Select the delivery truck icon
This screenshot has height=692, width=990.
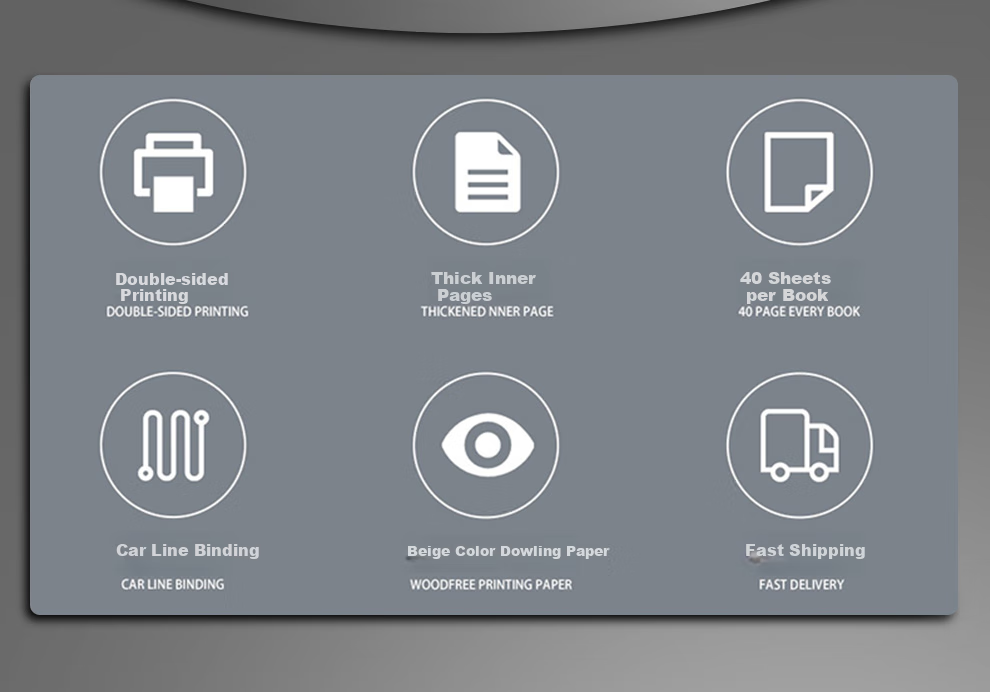(x=799, y=445)
